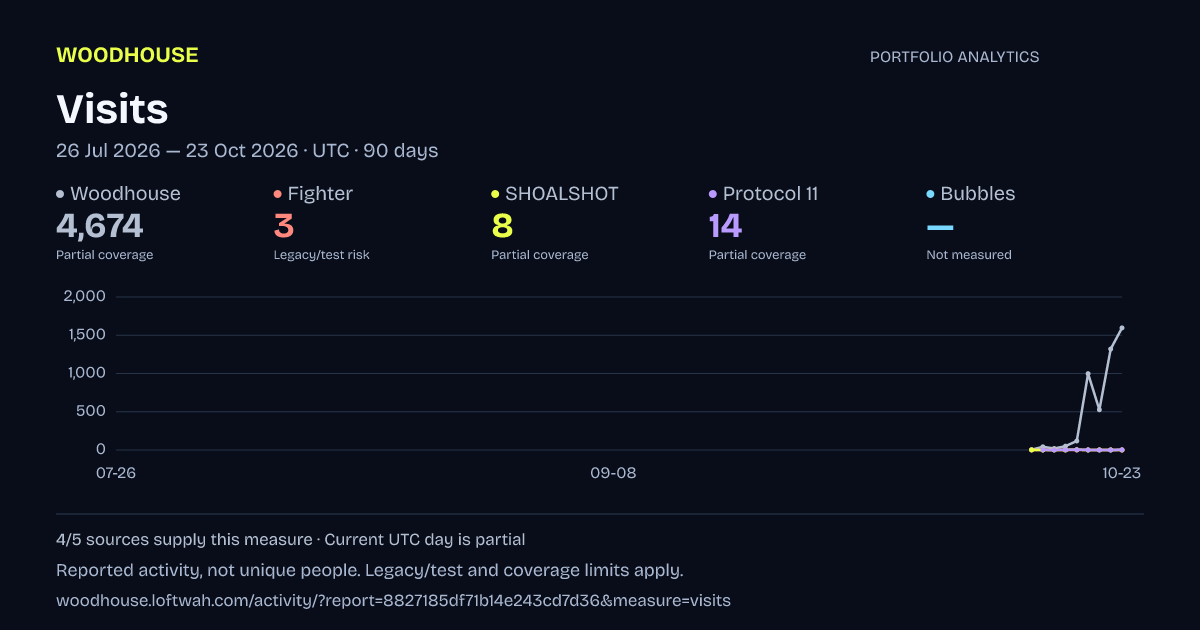The width and height of the screenshot is (1200, 630).
Task: Open the woodhouse.loftwah.com activity report URL
Action: (x=393, y=601)
